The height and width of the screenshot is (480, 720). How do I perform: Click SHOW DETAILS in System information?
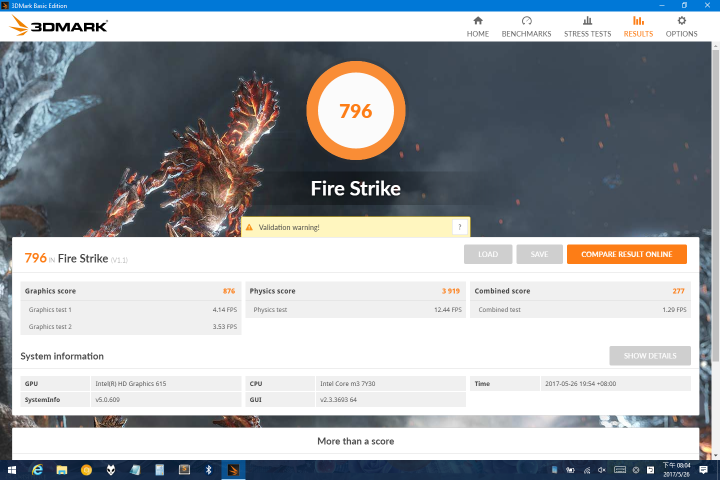tap(650, 356)
